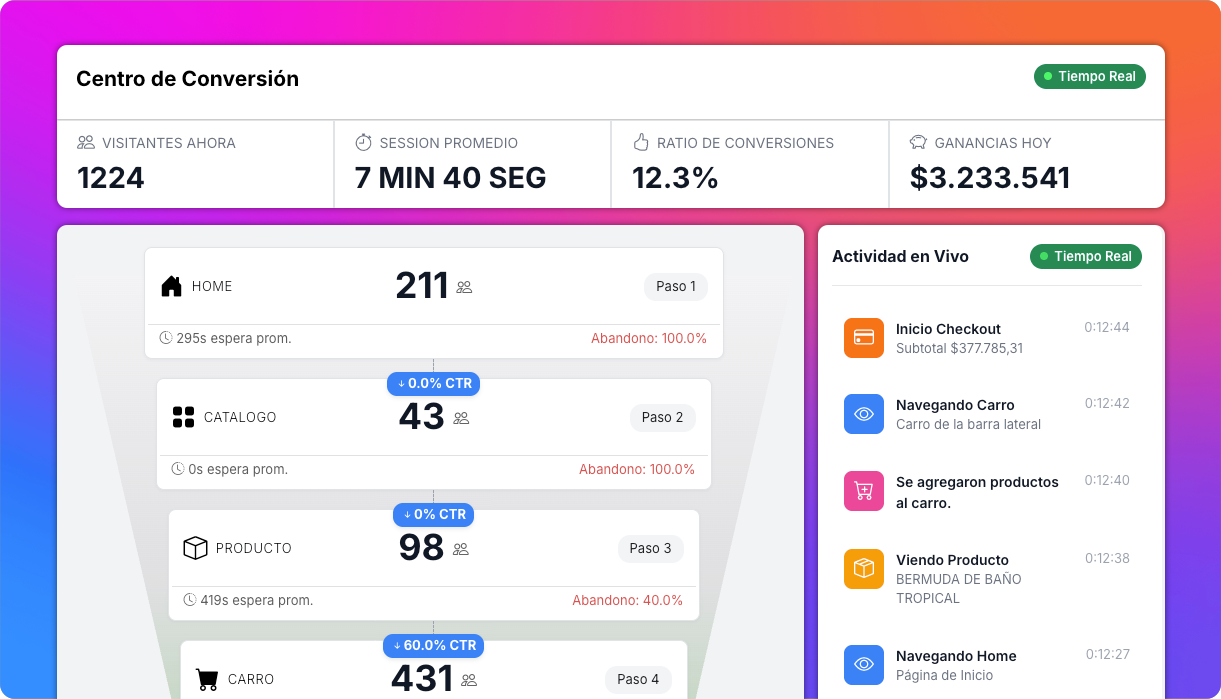
Task: Click the Paso 1 badge
Action: 676,287
